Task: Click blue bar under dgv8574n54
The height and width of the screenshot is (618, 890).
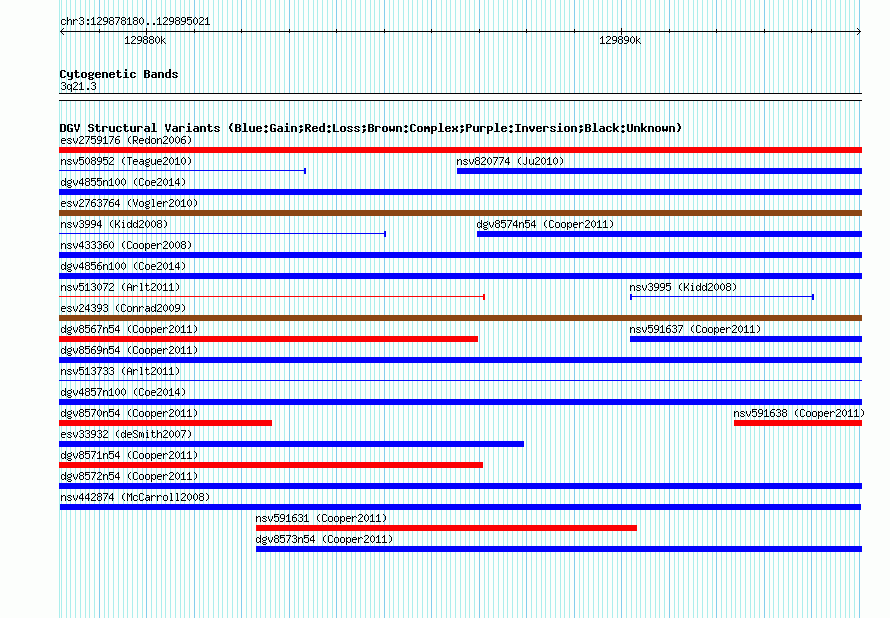Action: tap(669, 234)
